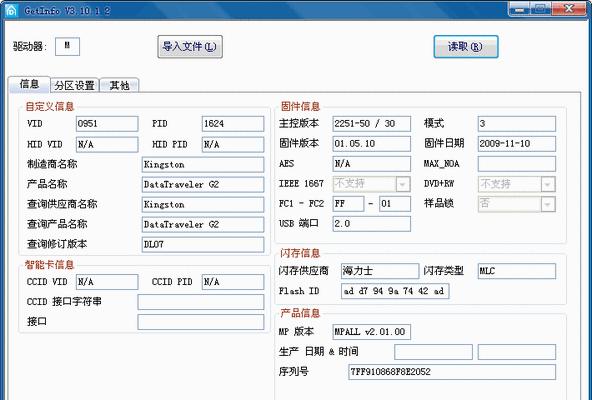592x400 pixels.
Task: Select the HID VID field
Action: tap(107, 145)
